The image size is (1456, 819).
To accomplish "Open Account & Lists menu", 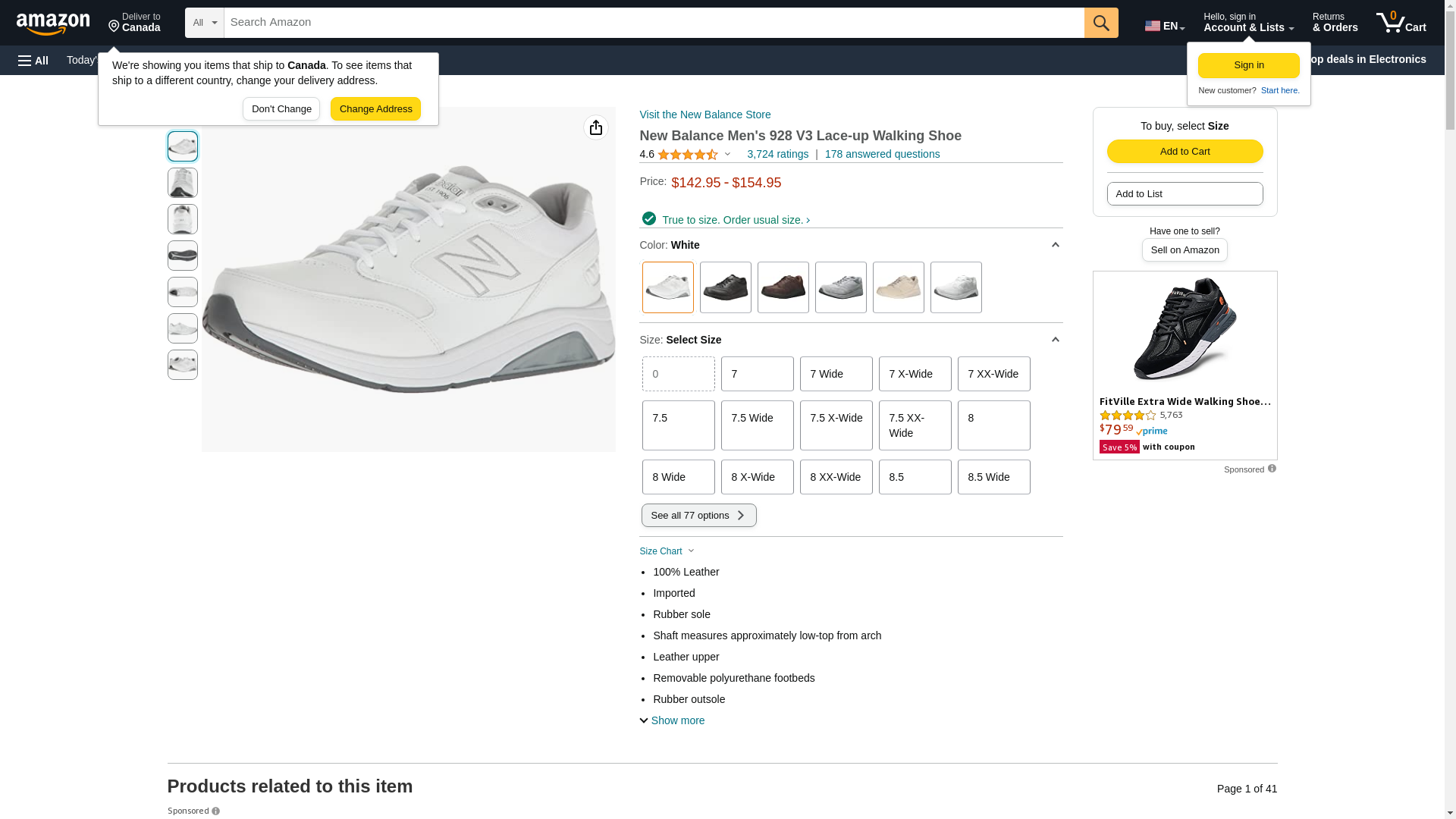I will (1248, 23).
